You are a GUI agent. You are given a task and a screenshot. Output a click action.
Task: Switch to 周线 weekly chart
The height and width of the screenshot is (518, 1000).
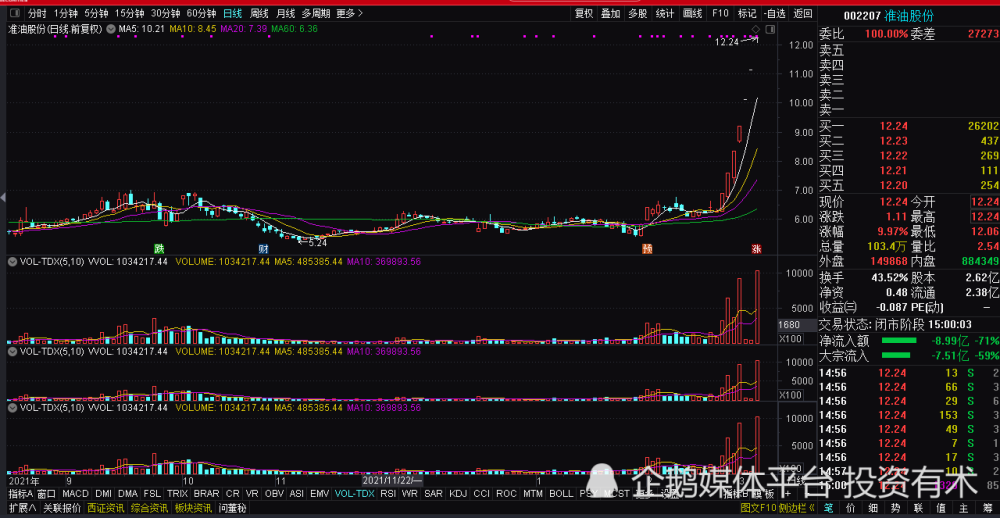tap(259, 13)
